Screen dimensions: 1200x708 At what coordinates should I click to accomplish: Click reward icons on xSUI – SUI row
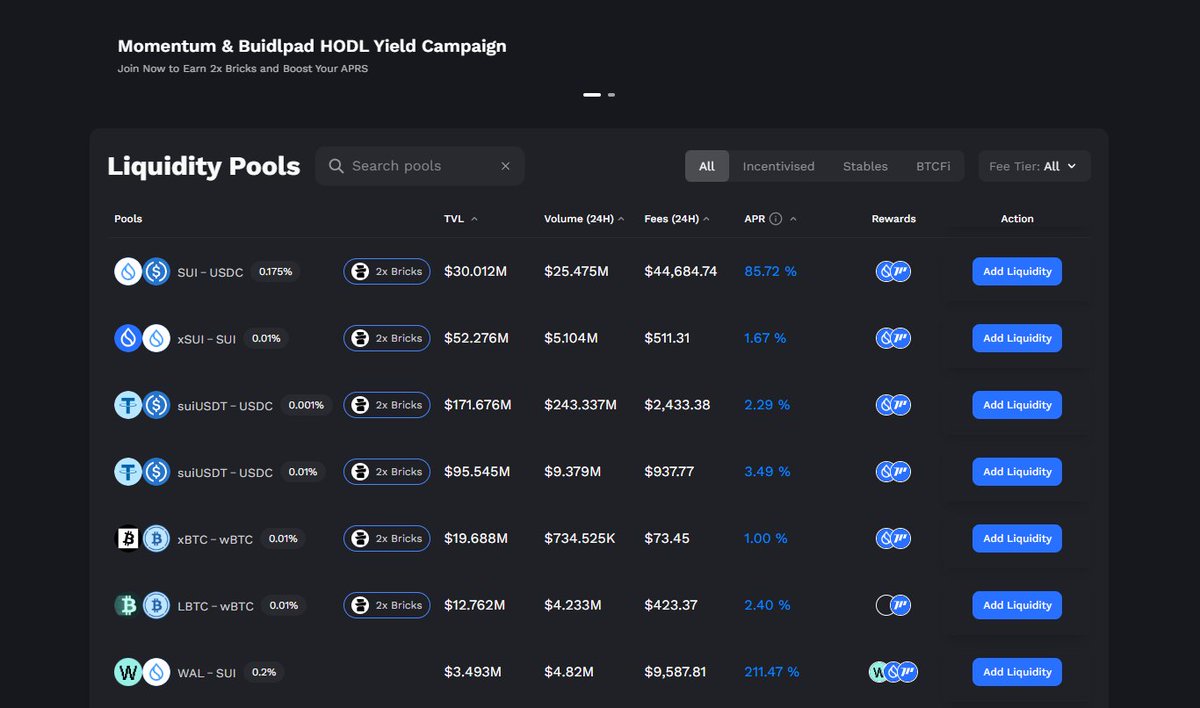coord(893,338)
